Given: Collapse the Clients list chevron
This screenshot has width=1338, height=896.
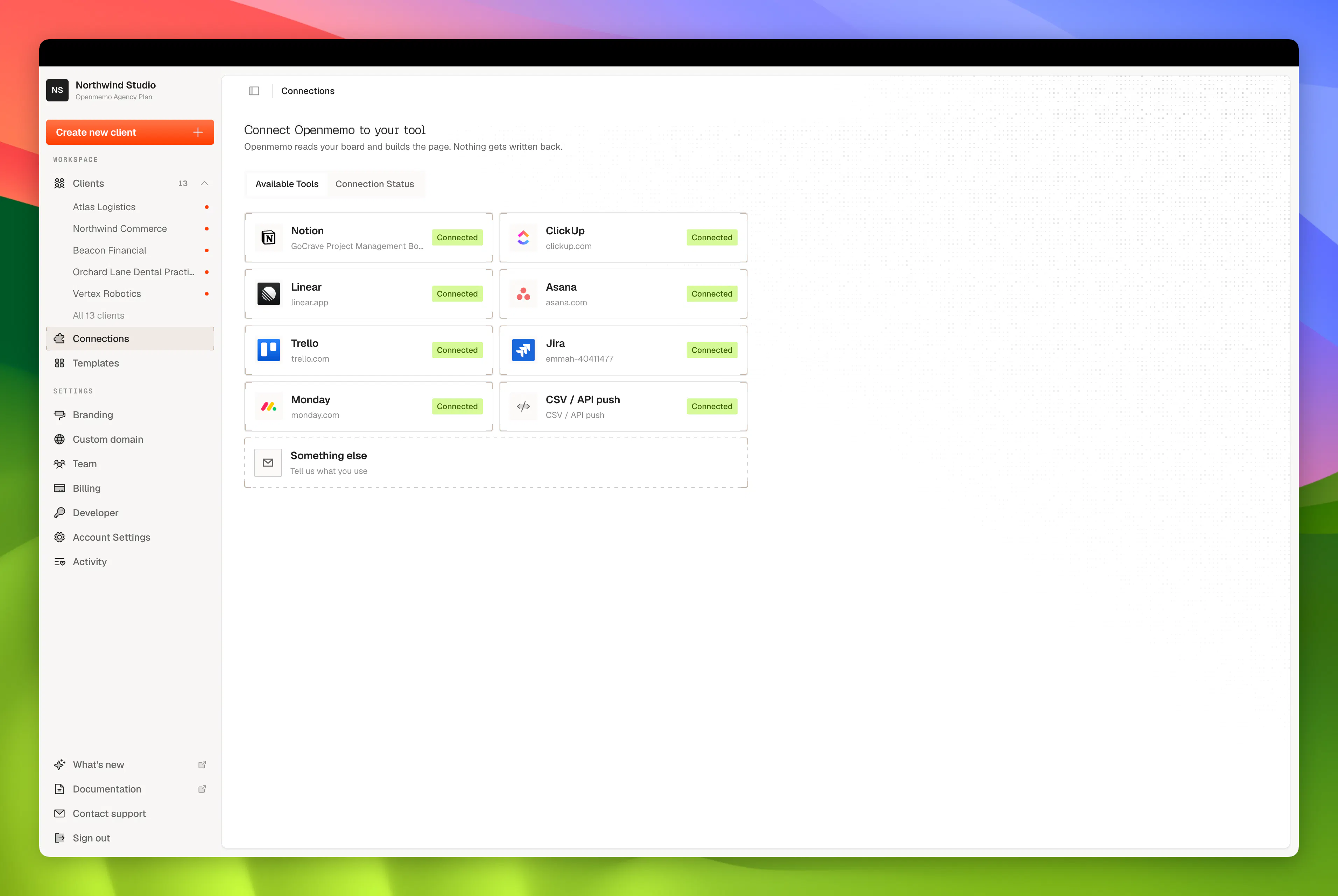Looking at the screenshot, I should coord(204,183).
